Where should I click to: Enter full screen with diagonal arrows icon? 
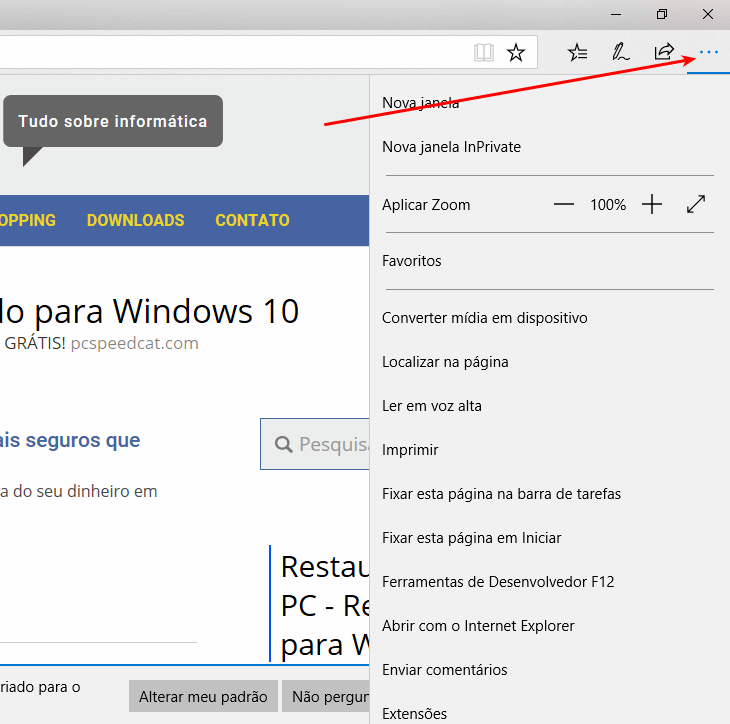(x=696, y=205)
